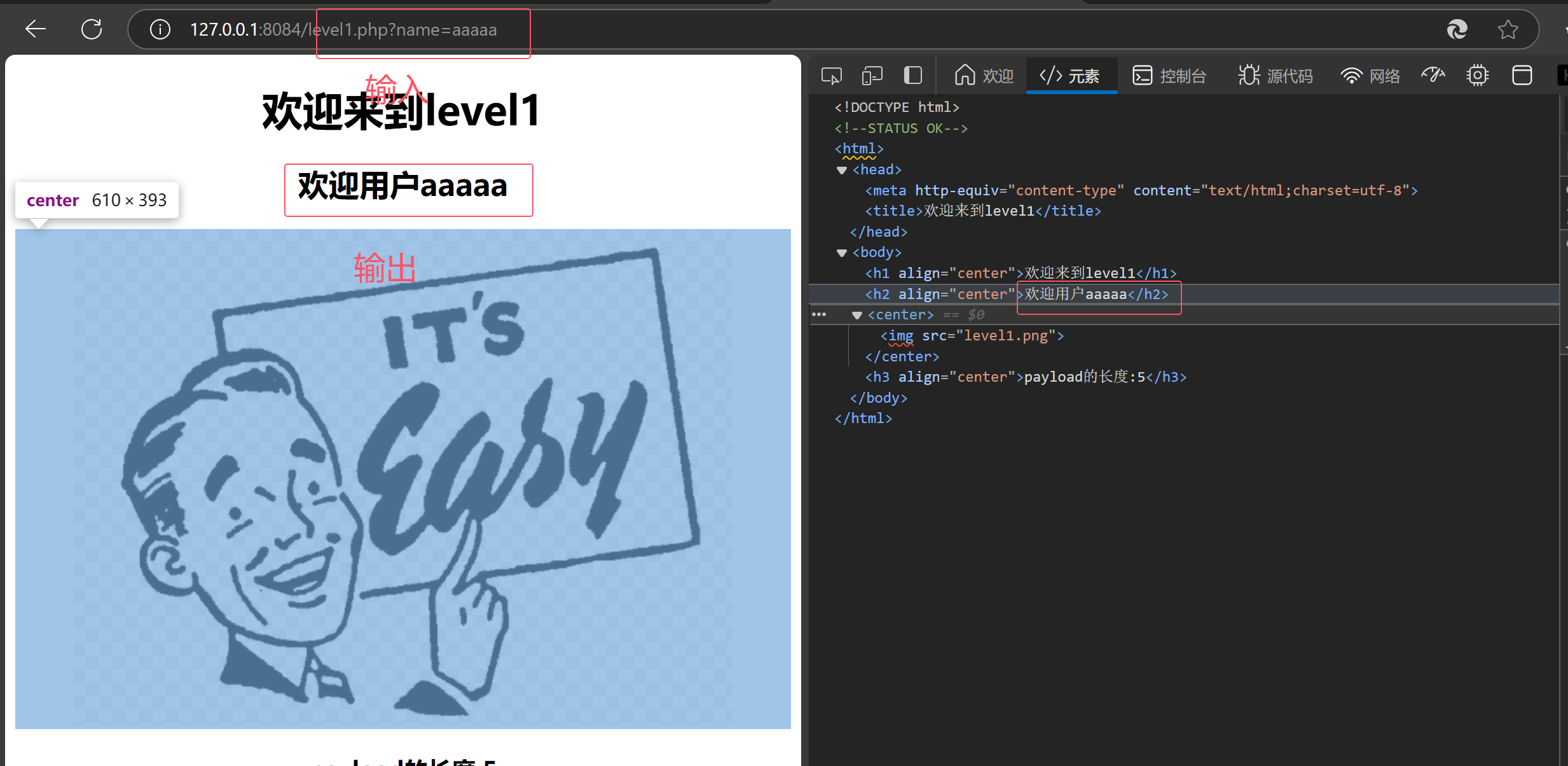Select the closing </head> tag line
1568x766 pixels.
(x=879, y=232)
